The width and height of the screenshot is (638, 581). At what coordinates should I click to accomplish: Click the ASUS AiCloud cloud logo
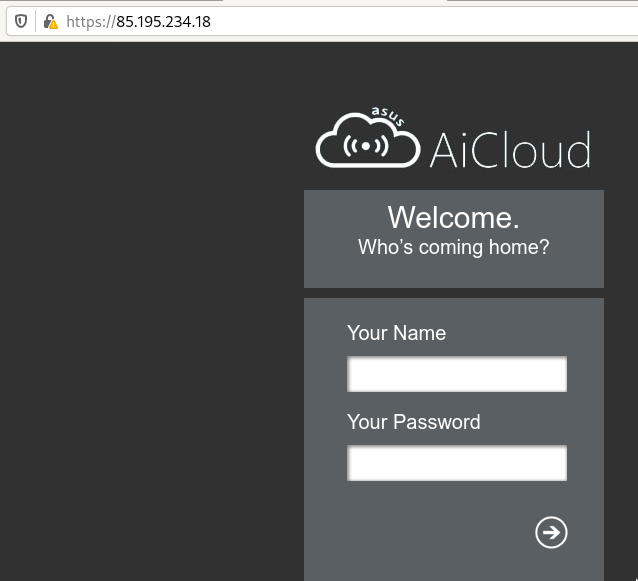[368, 138]
